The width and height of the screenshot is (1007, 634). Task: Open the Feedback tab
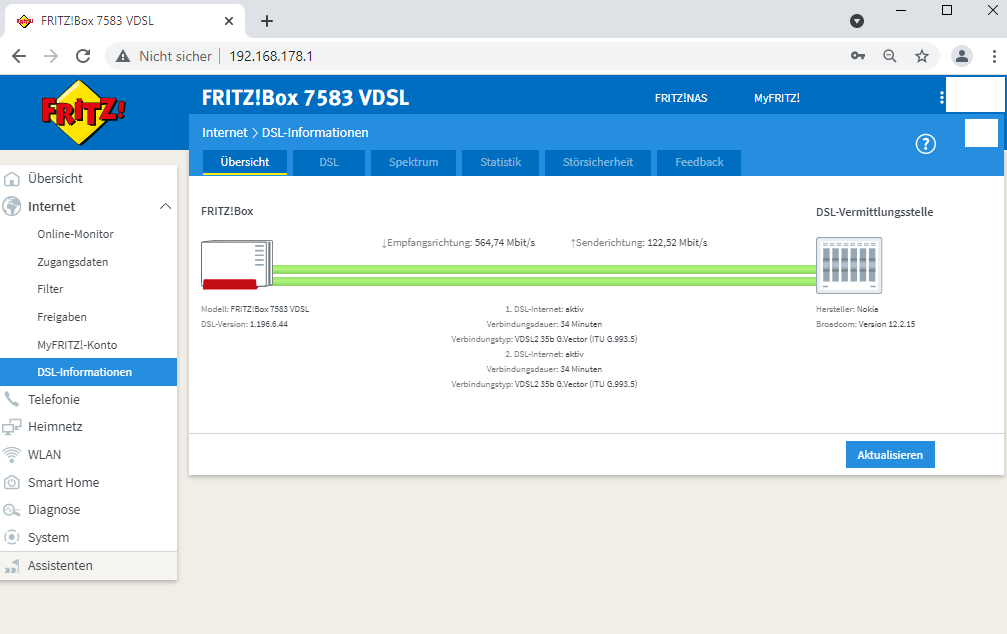click(x=699, y=163)
